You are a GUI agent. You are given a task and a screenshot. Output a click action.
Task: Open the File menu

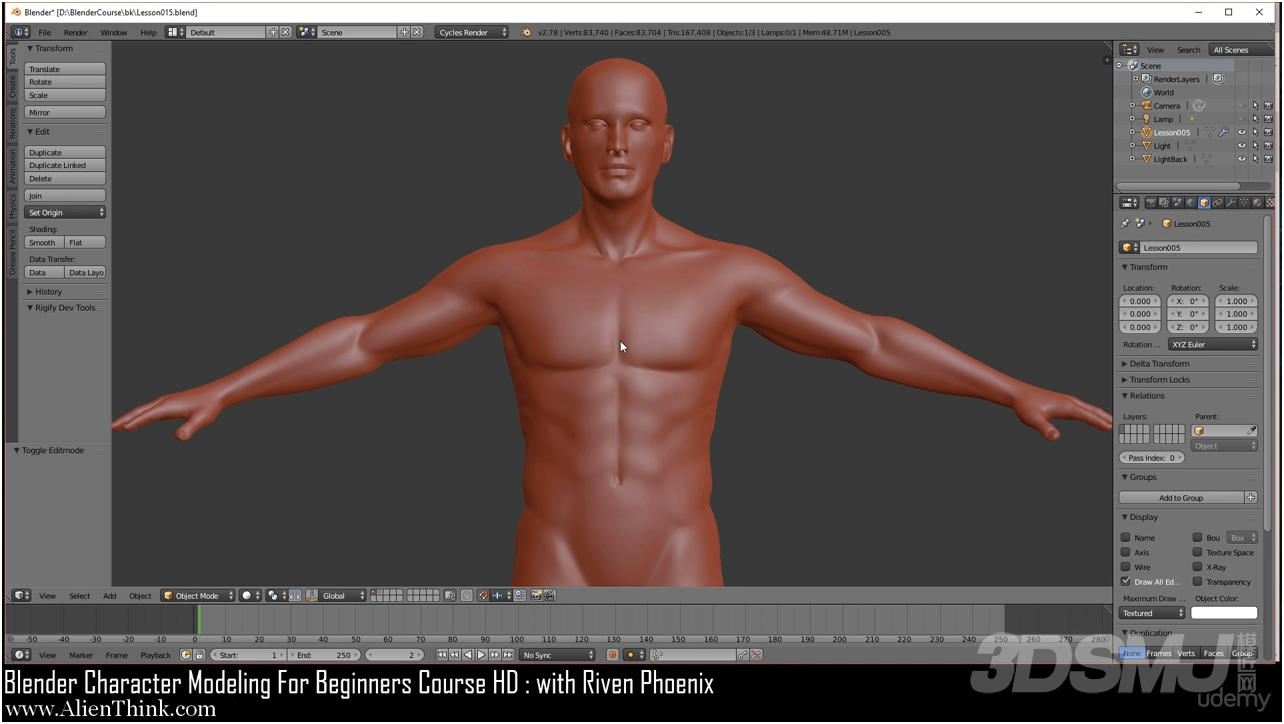tap(45, 32)
